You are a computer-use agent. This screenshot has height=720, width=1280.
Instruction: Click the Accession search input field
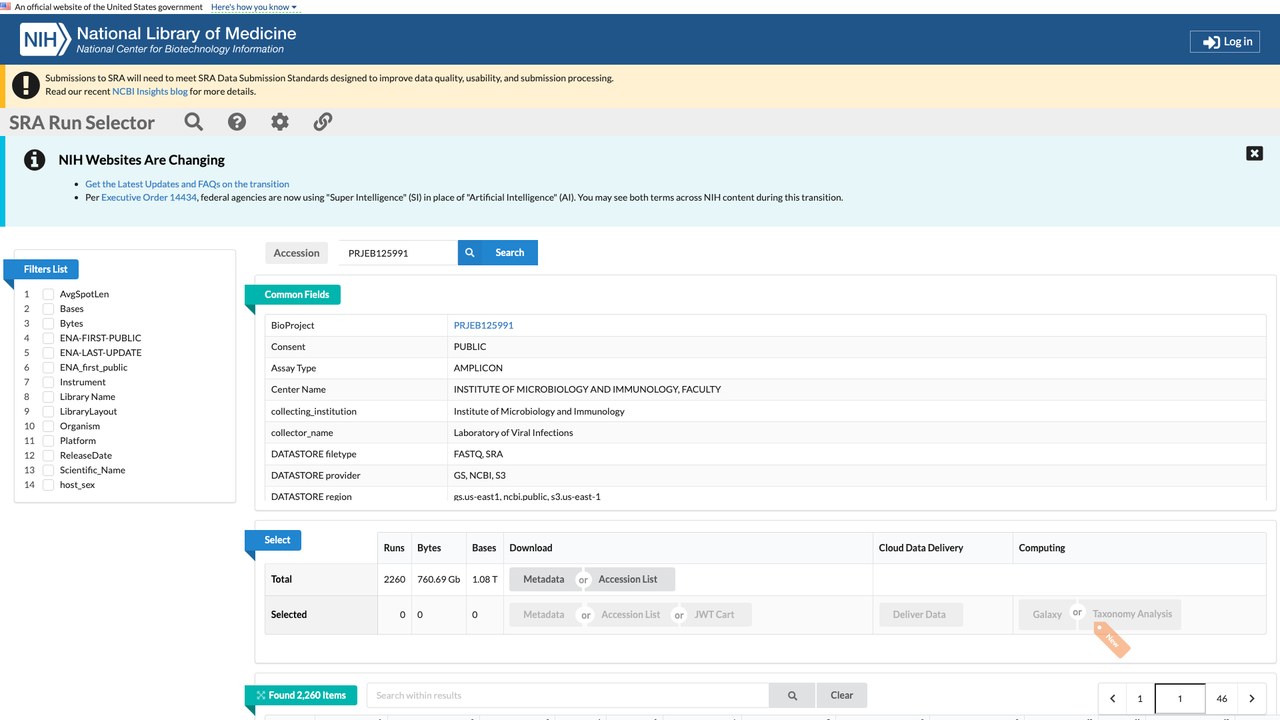point(397,253)
